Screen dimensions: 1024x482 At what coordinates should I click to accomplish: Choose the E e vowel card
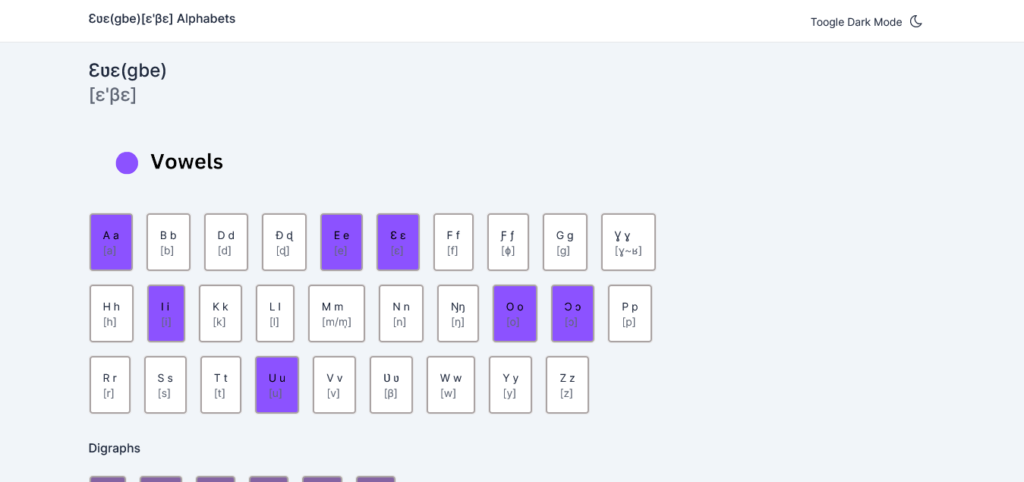click(x=341, y=242)
